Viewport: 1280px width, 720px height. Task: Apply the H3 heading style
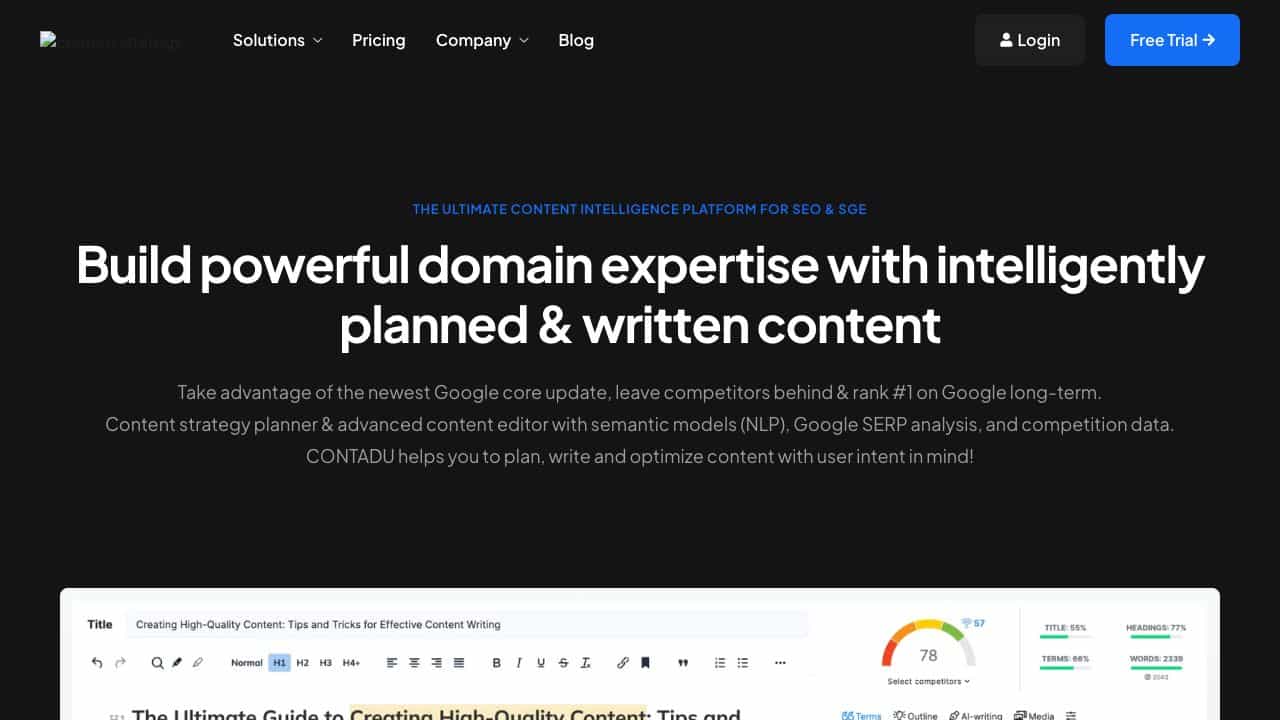[x=325, y=662]
